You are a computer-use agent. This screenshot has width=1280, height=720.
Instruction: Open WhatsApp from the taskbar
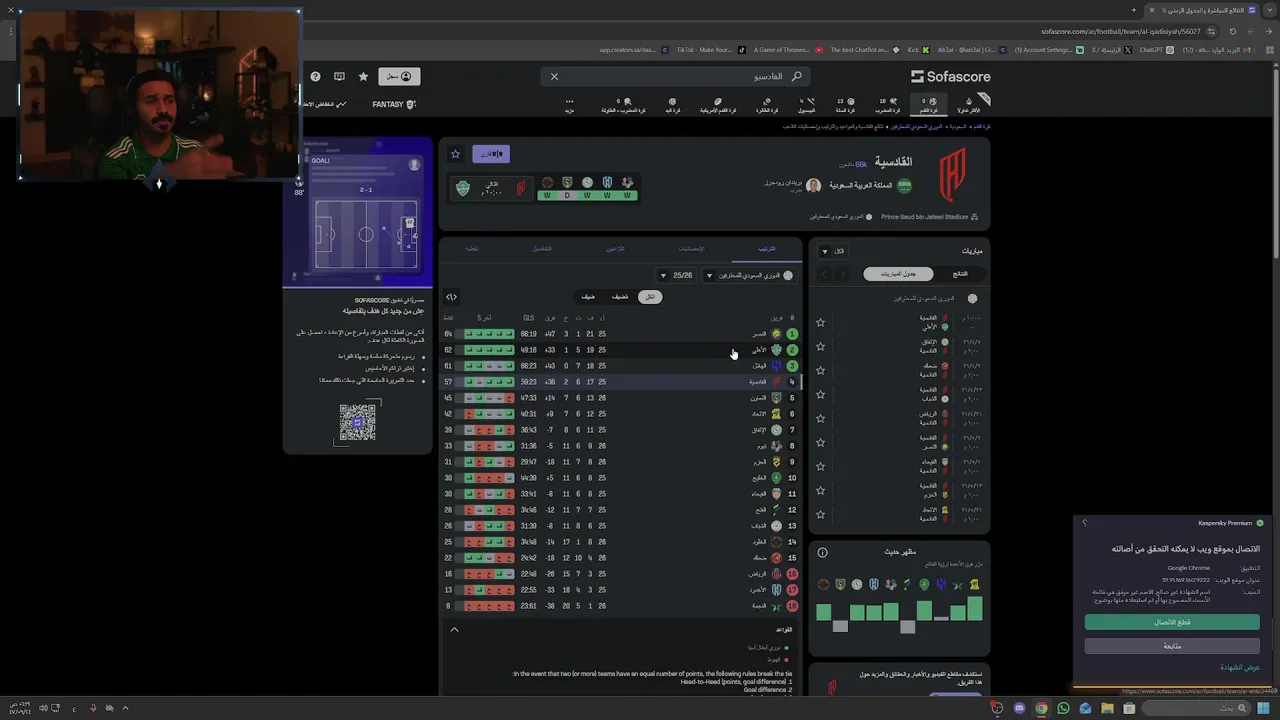pyautogui.click(x=1063, y=708)
